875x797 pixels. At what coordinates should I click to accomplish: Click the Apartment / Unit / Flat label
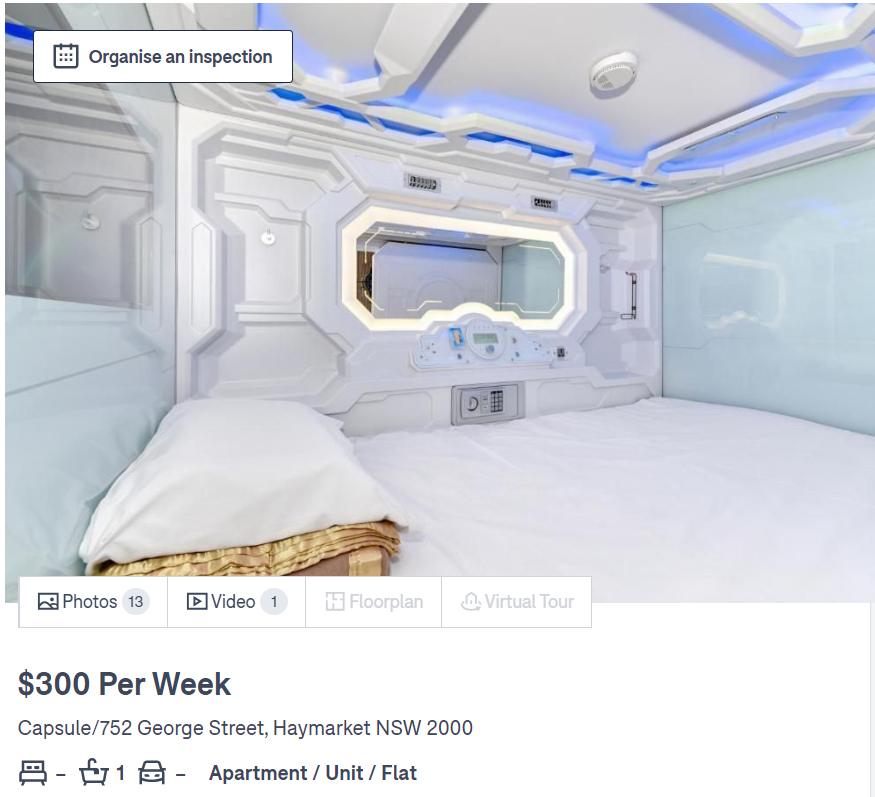coord(313,773)
